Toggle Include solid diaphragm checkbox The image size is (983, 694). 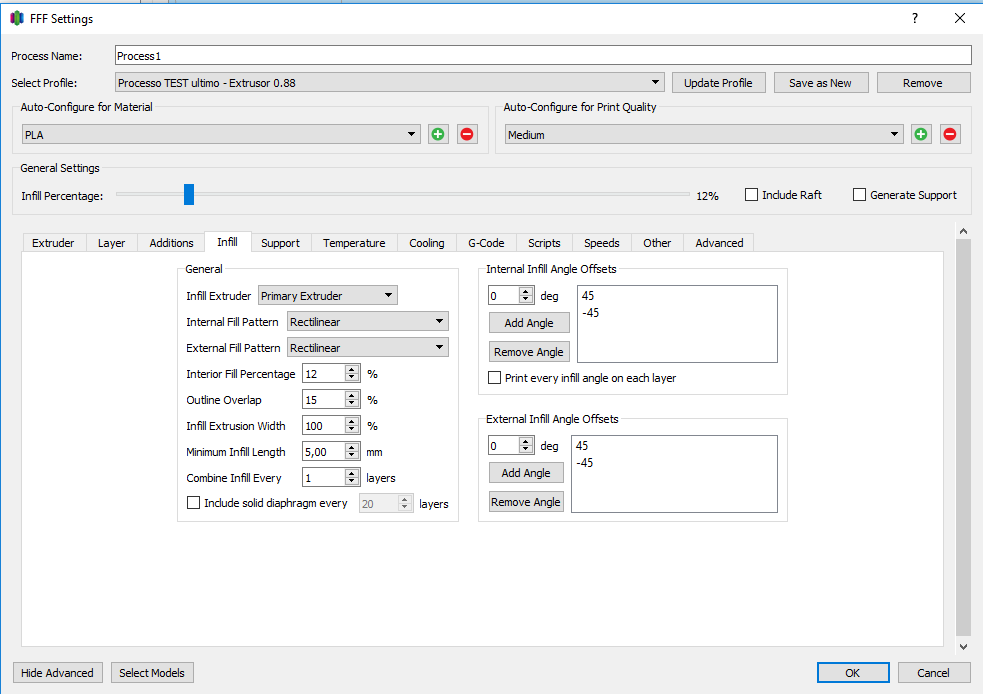point(194,503)
